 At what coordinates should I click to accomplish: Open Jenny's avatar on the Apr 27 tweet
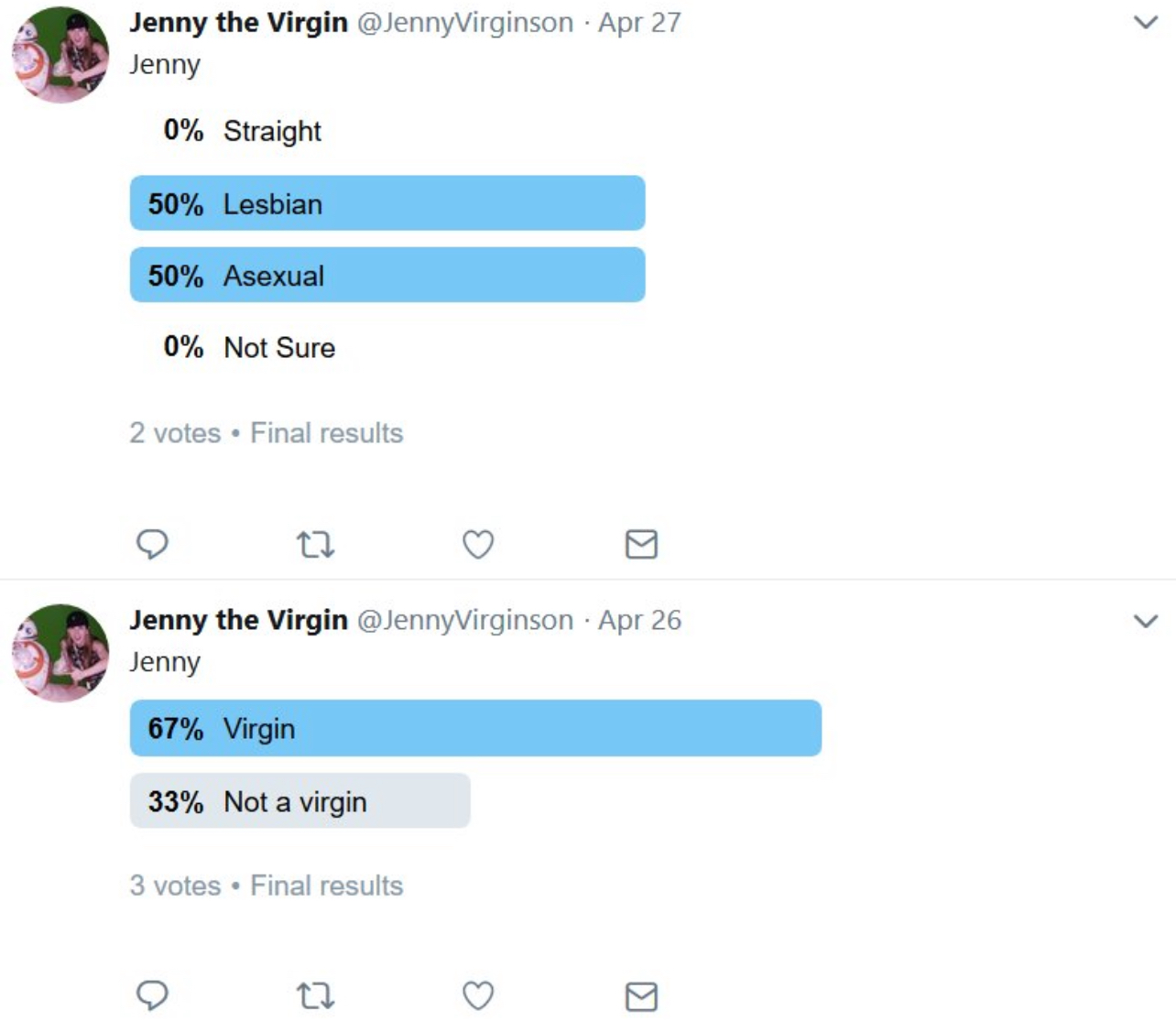60,55
